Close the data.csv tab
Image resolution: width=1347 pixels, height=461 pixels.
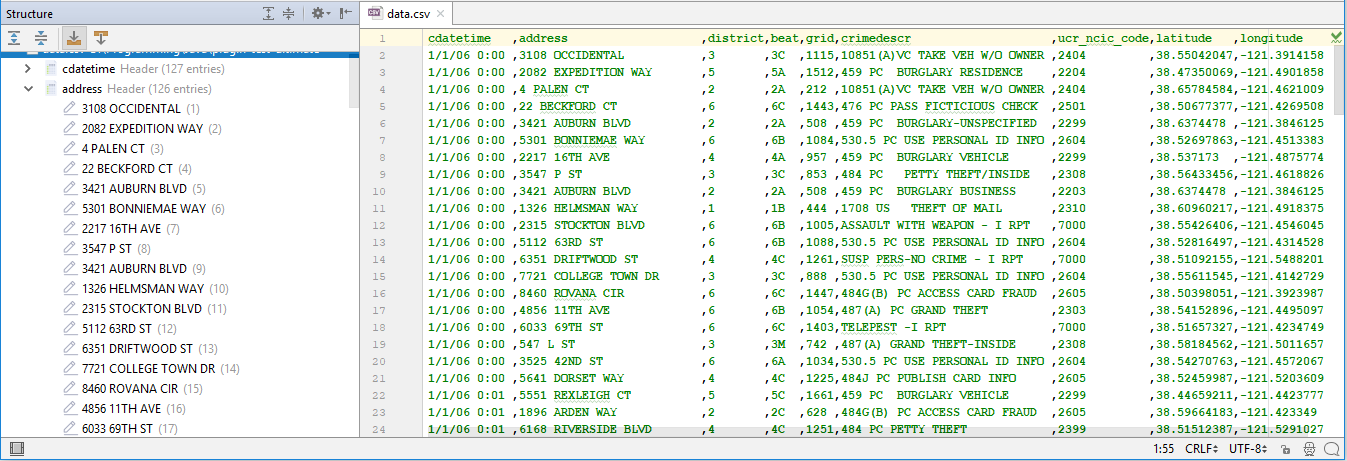[x=442, y=14]
